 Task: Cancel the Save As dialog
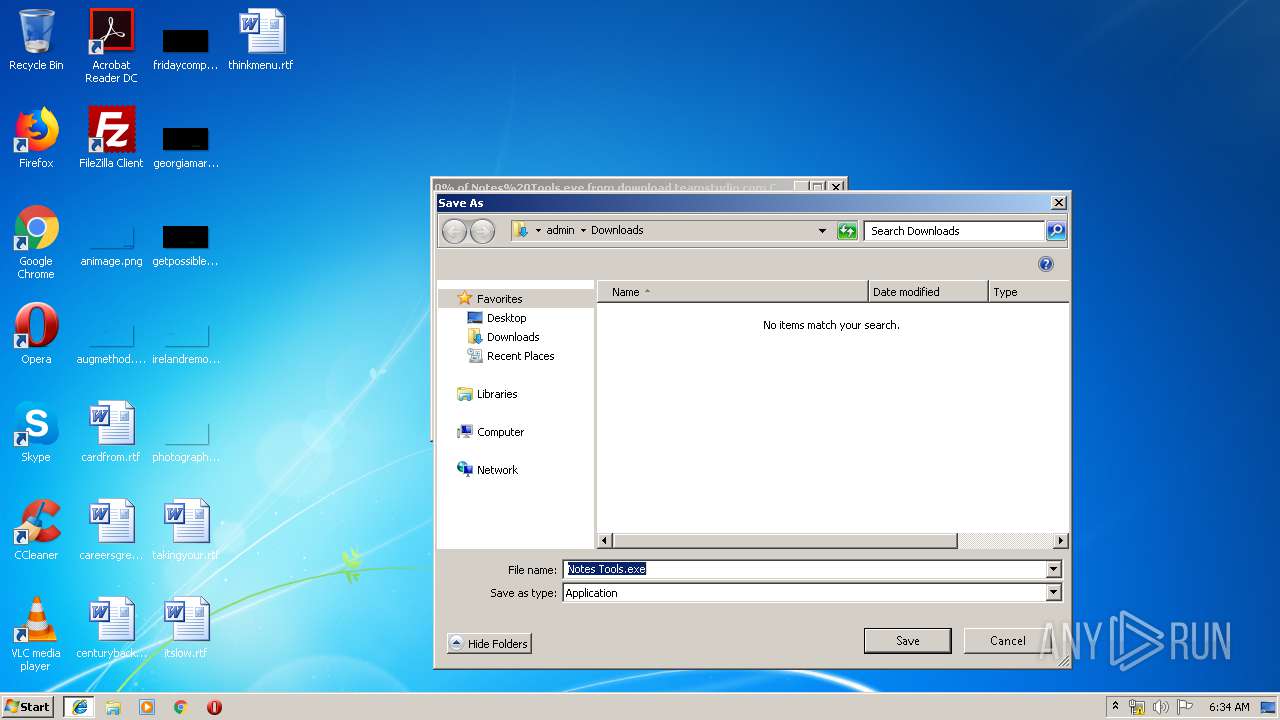pos(1008,641)
